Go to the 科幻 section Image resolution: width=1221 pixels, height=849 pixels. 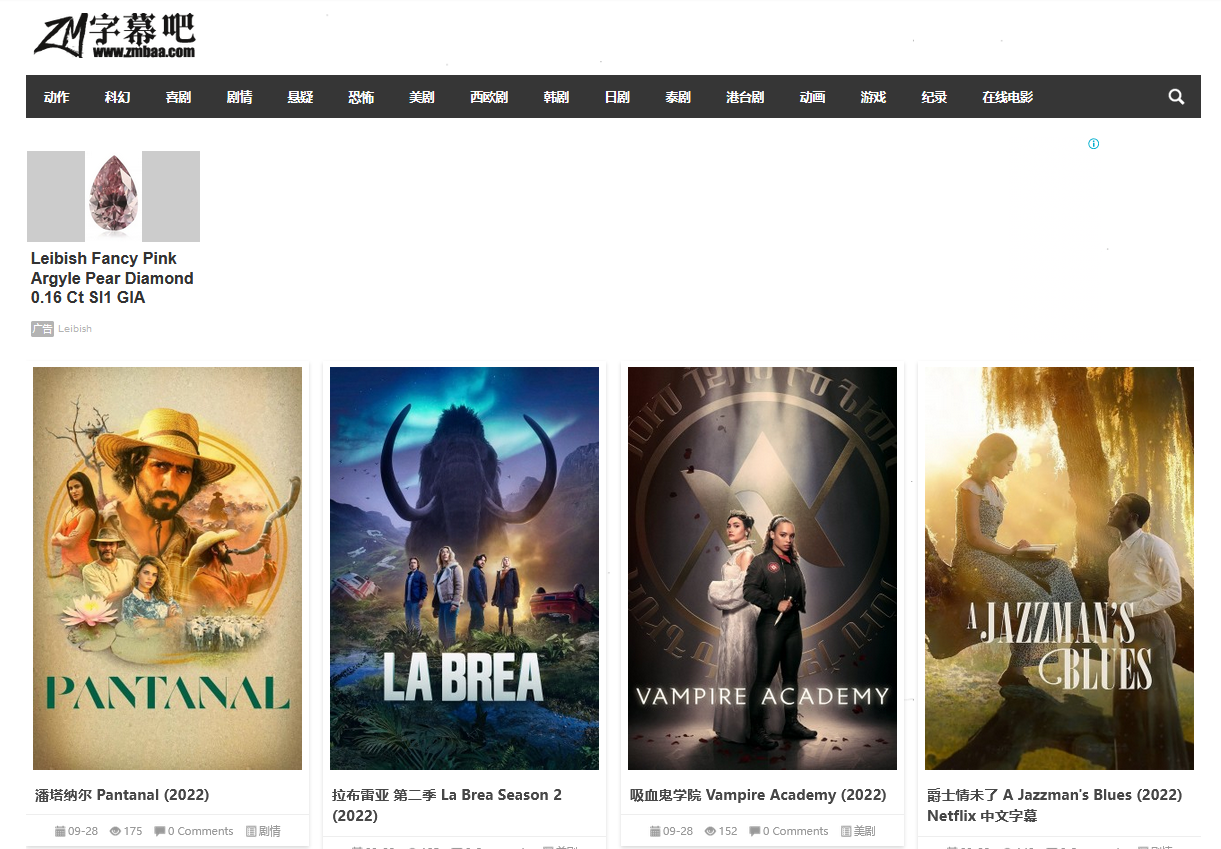117,97
